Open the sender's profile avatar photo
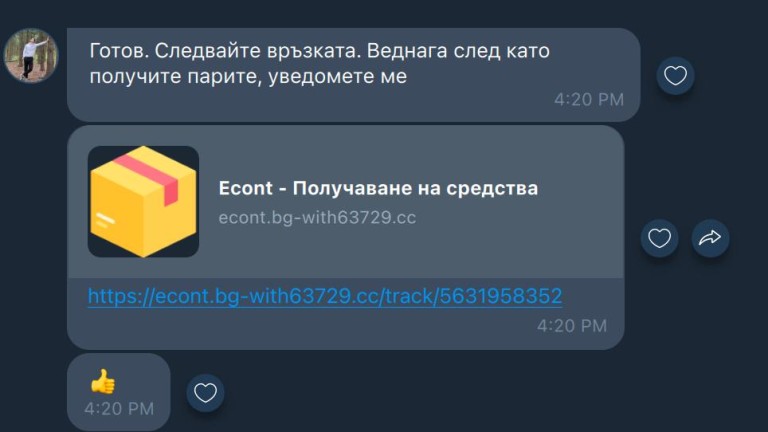The image size is (768, 432). [30, 55]
